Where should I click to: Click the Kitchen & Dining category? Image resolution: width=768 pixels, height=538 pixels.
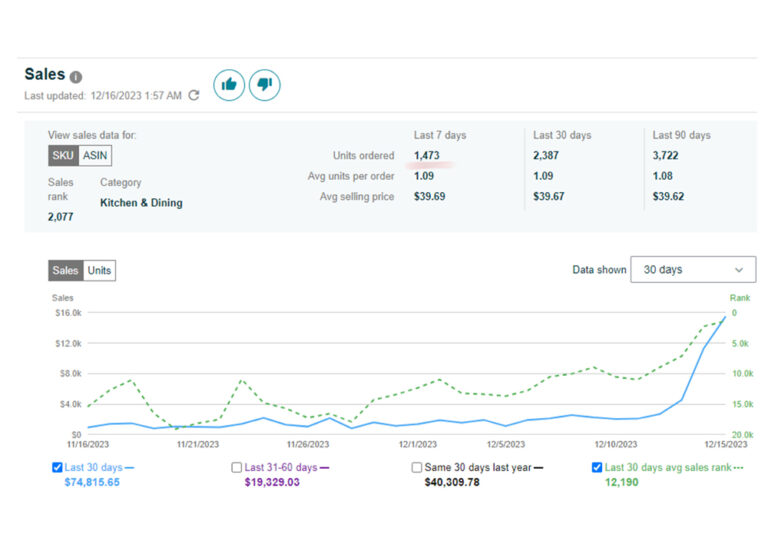pyautogui.click(x=141, y=203)
